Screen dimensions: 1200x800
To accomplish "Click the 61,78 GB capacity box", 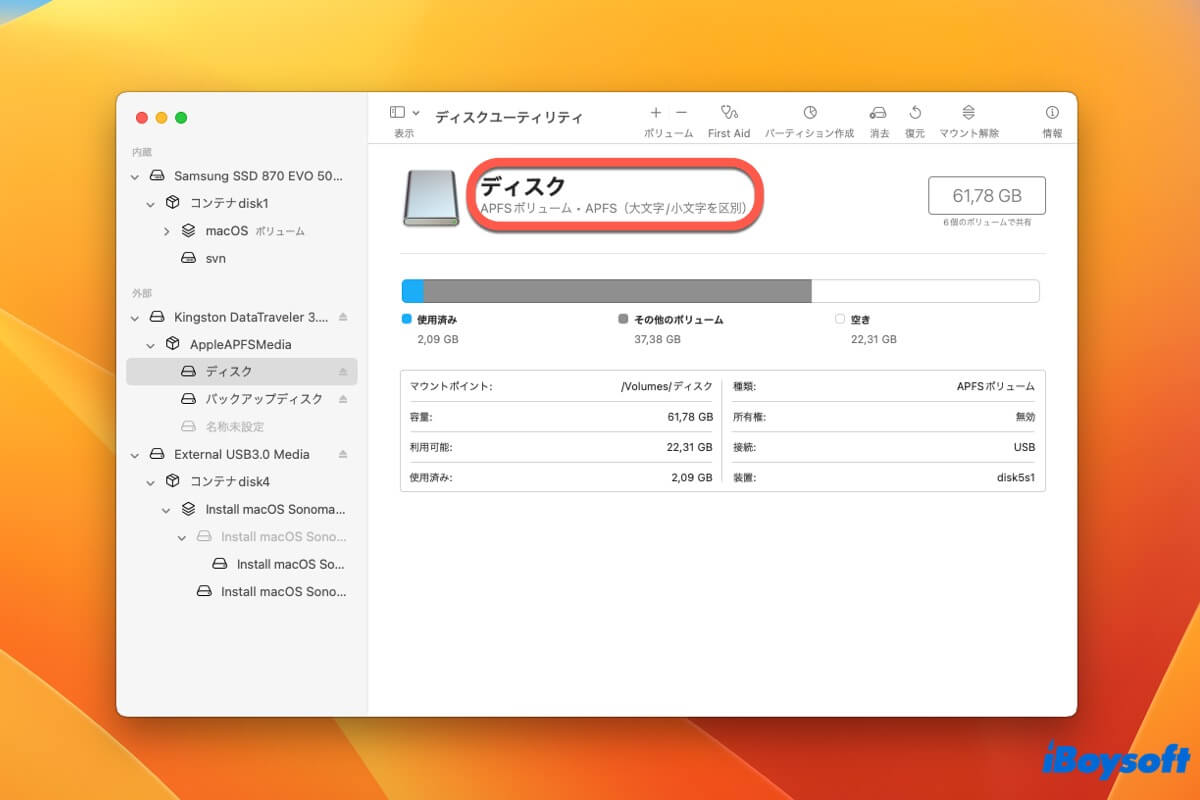I will [x=987, y=195].
